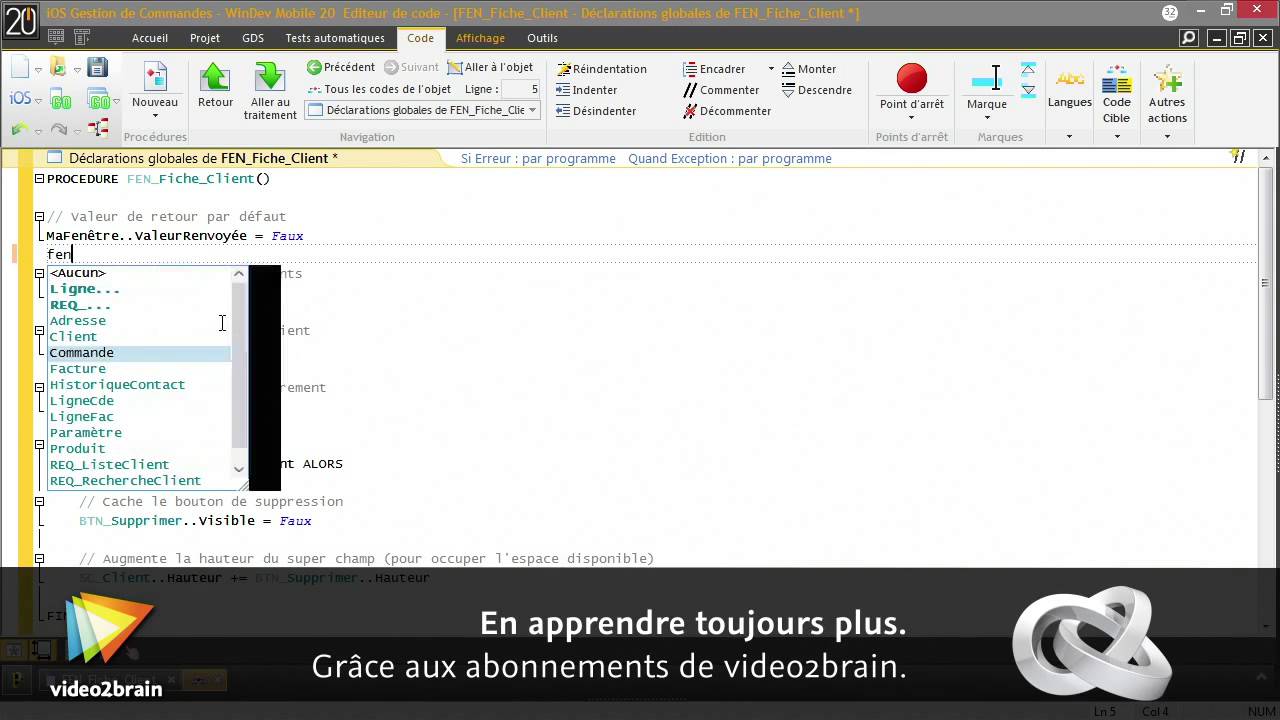Select Produit in the completion list

140,449
